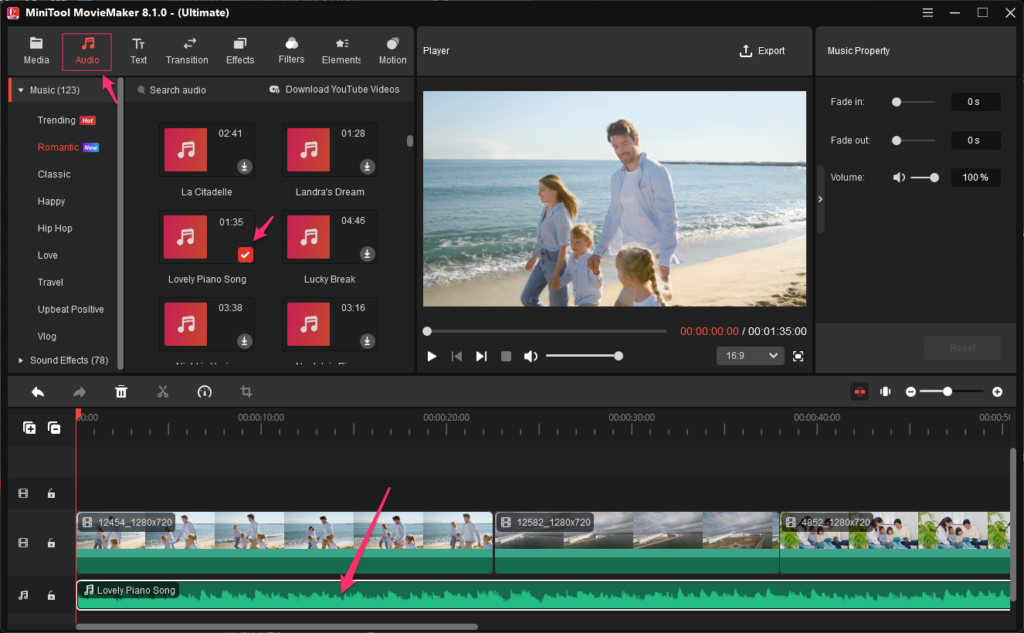This screenshot has width=1024, height=633.
Task: Click the undo arrow in timeline toolbar
Action: click(x=38, y=392)
